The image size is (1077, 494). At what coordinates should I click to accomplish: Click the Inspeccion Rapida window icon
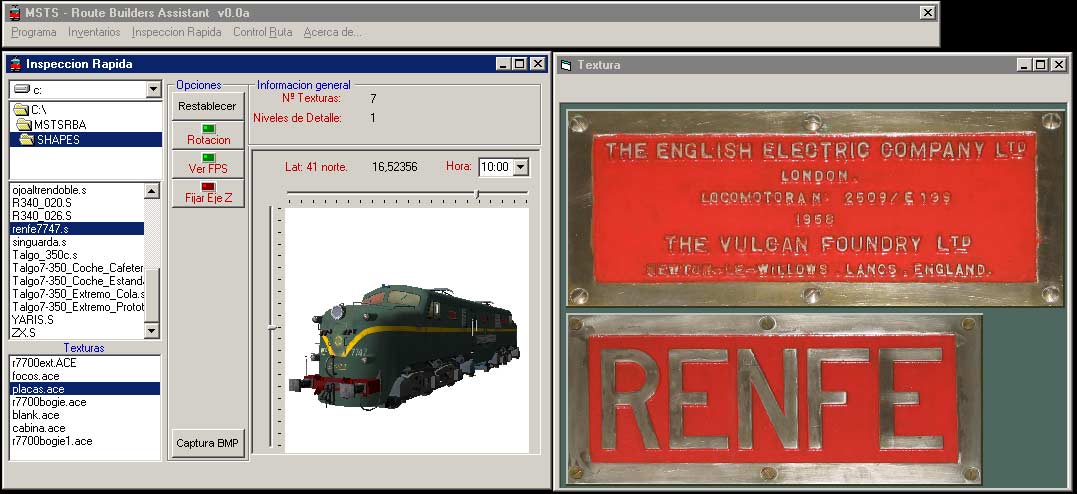15,64
